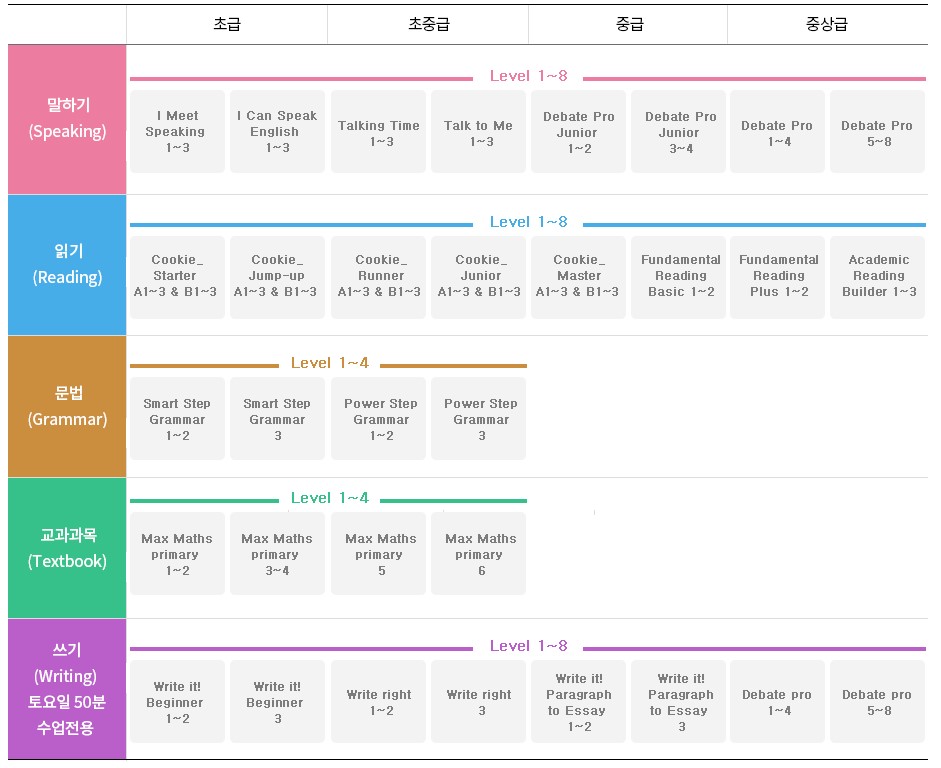This screenshot has height=768, width=941.
Task: Click the Grammar Level 1~4 label
Action: (329, 363)
